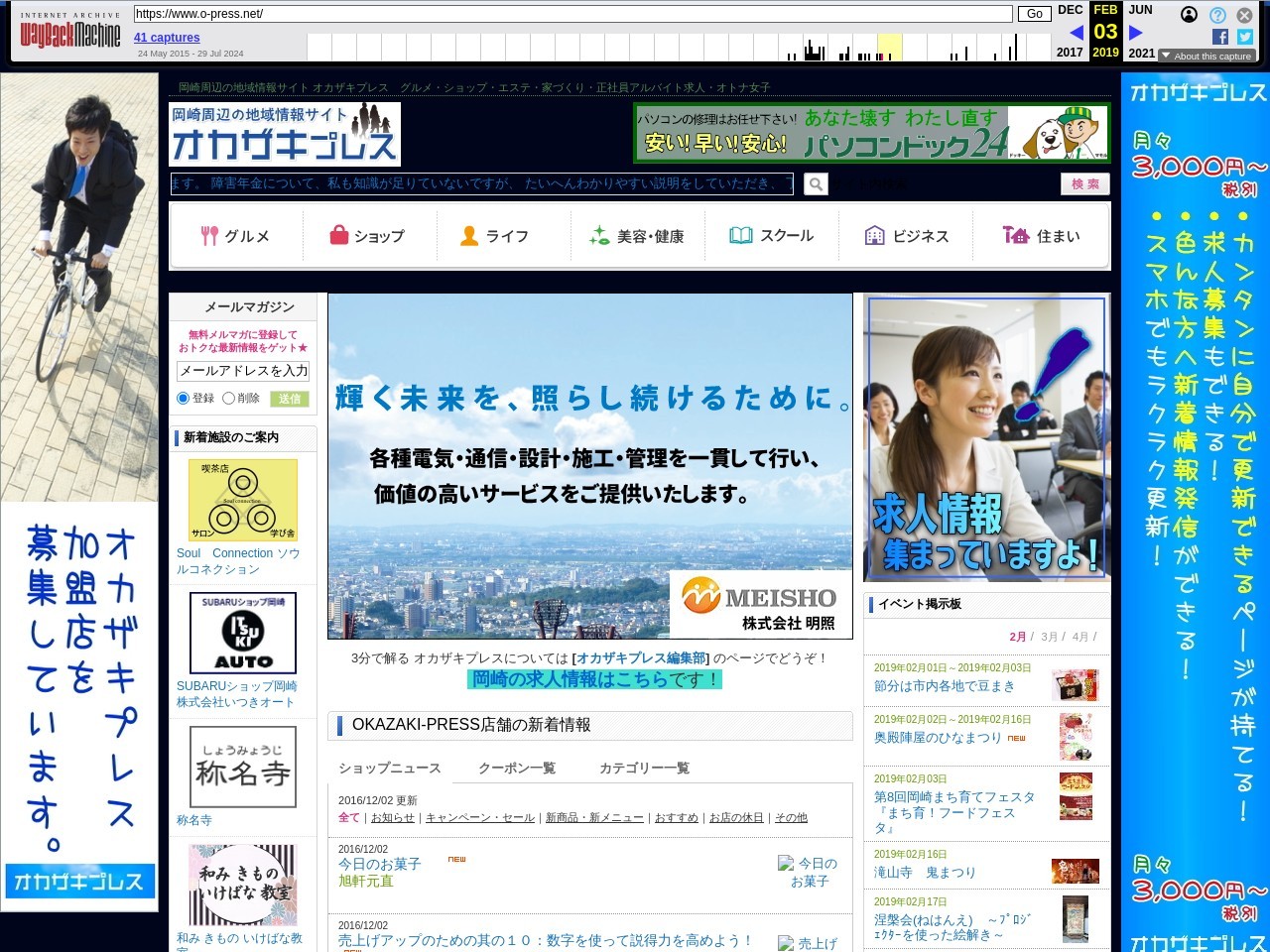
Task: Open スクール category menu
Action: (x=771, y=236)
